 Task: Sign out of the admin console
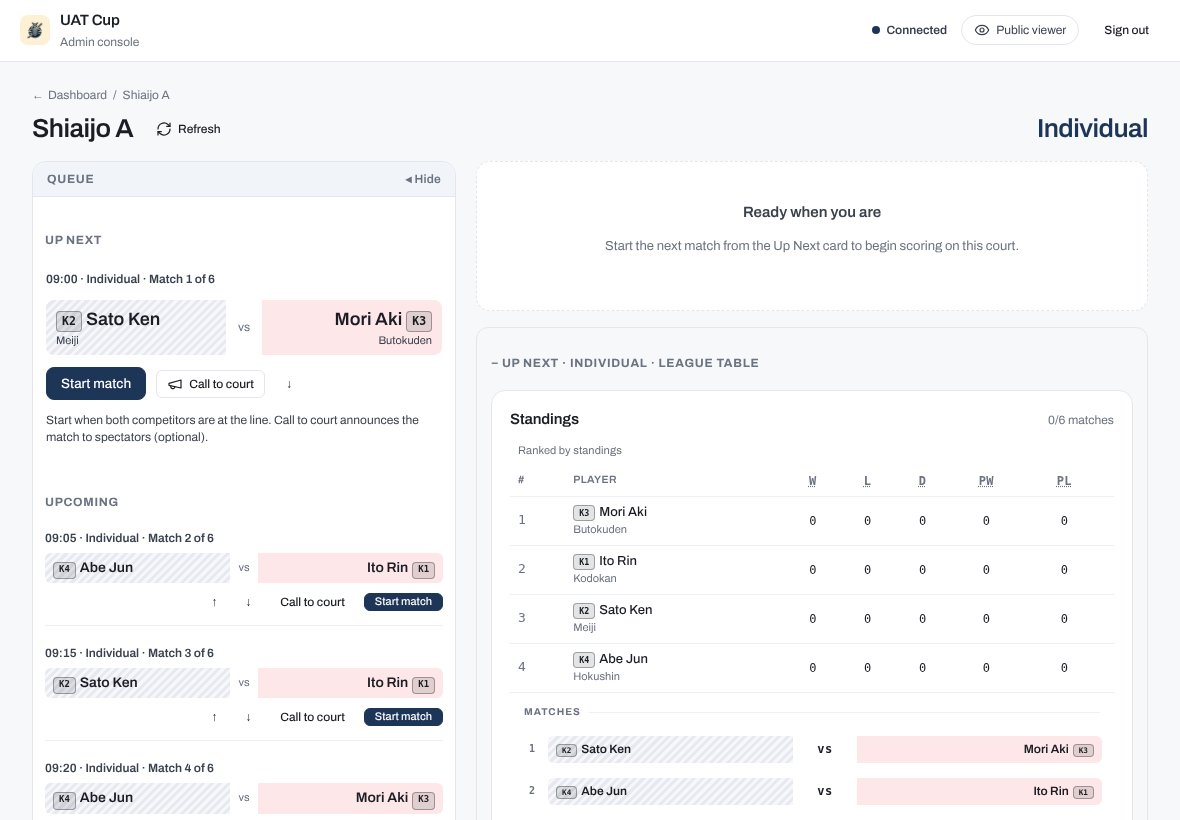point(1126,30)
